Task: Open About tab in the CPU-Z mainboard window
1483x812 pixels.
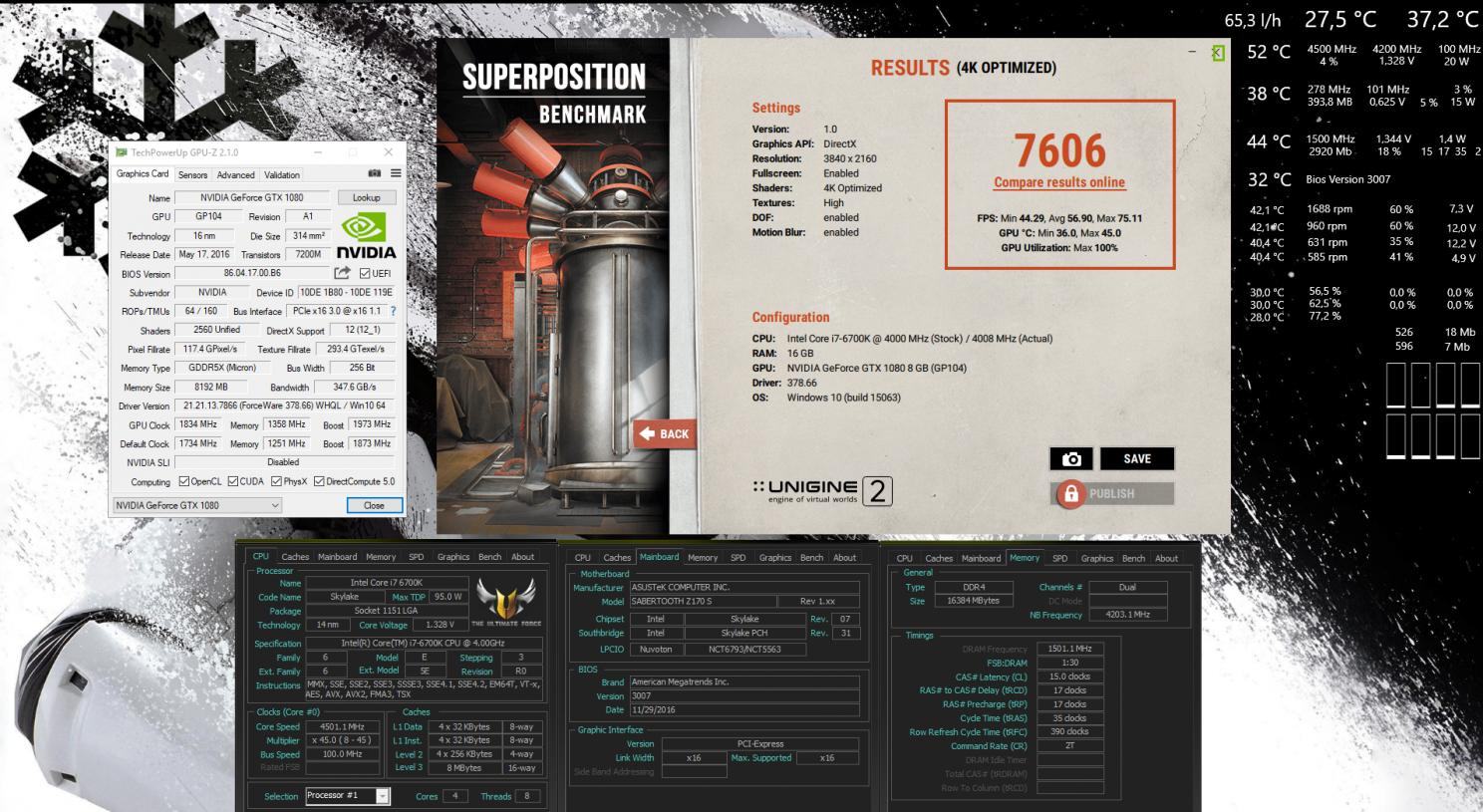Action: (x=845, y=558)
